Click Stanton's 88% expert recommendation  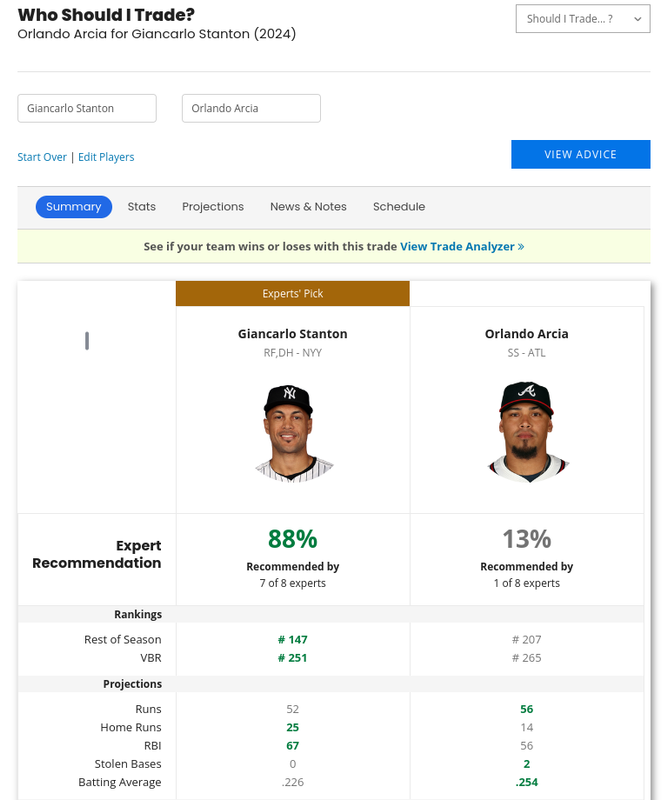tap(292, 539)
